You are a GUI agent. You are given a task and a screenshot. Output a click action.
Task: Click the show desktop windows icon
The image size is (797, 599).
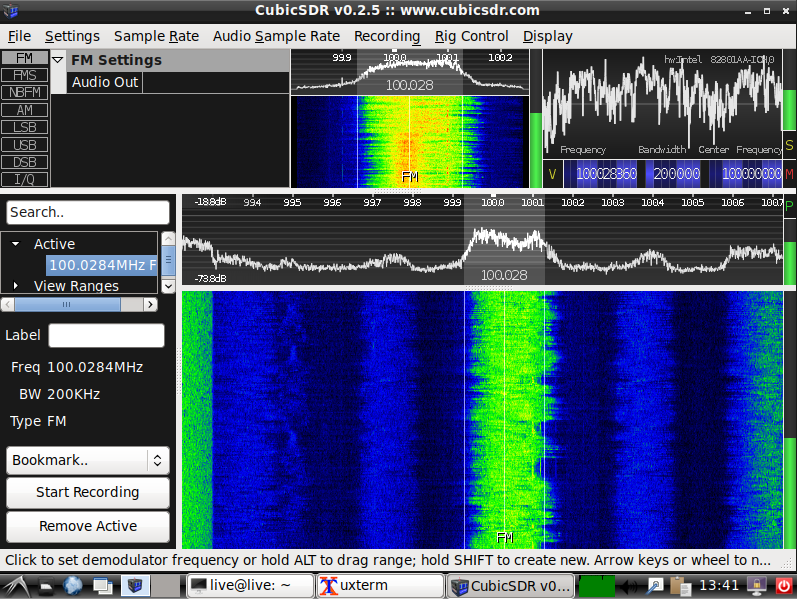coord(103,586)
